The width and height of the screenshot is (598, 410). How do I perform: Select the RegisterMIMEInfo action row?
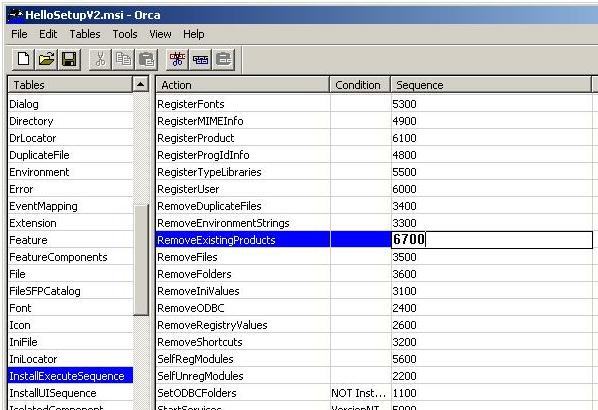pyautogui.click(x=374, y=121)
